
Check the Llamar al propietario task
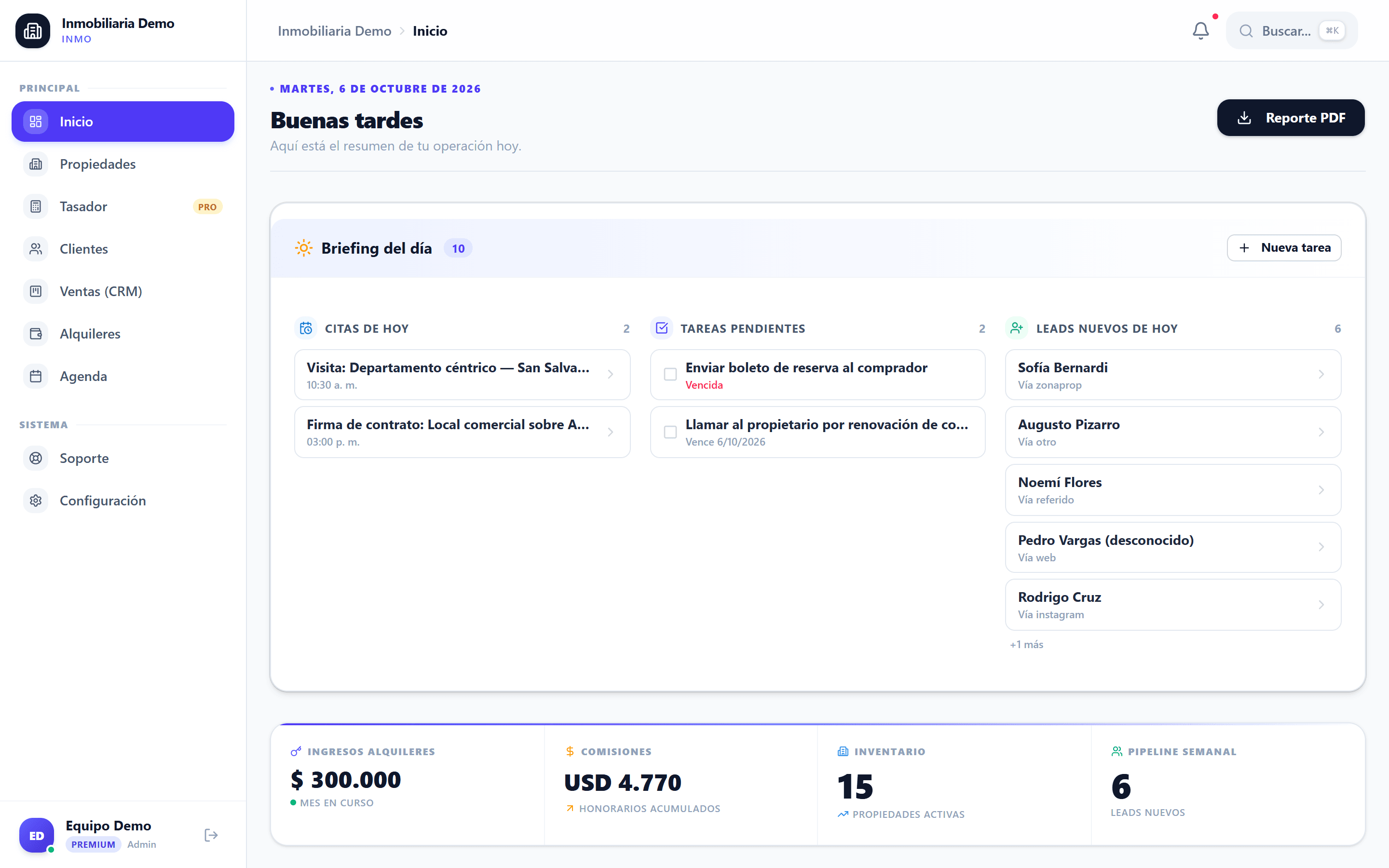670,432
